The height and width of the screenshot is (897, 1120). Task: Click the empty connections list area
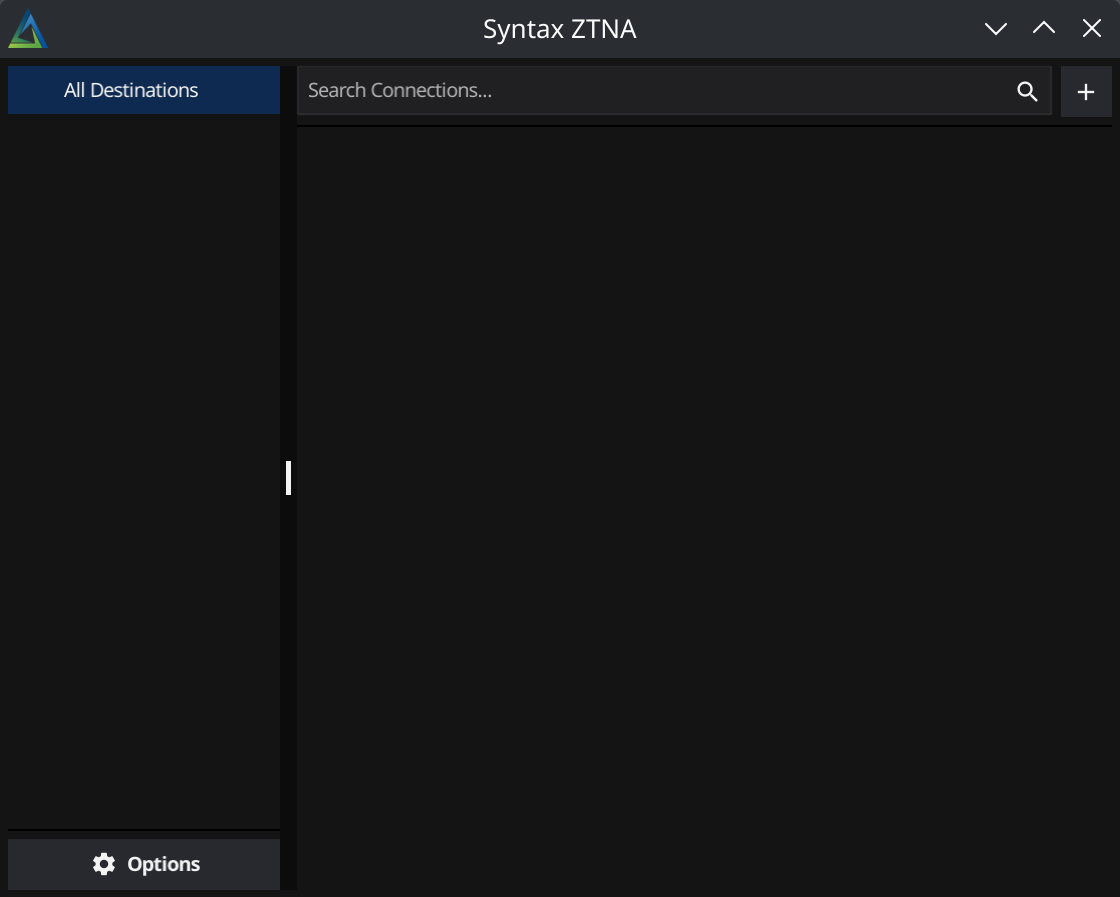(x=700, y=500)
